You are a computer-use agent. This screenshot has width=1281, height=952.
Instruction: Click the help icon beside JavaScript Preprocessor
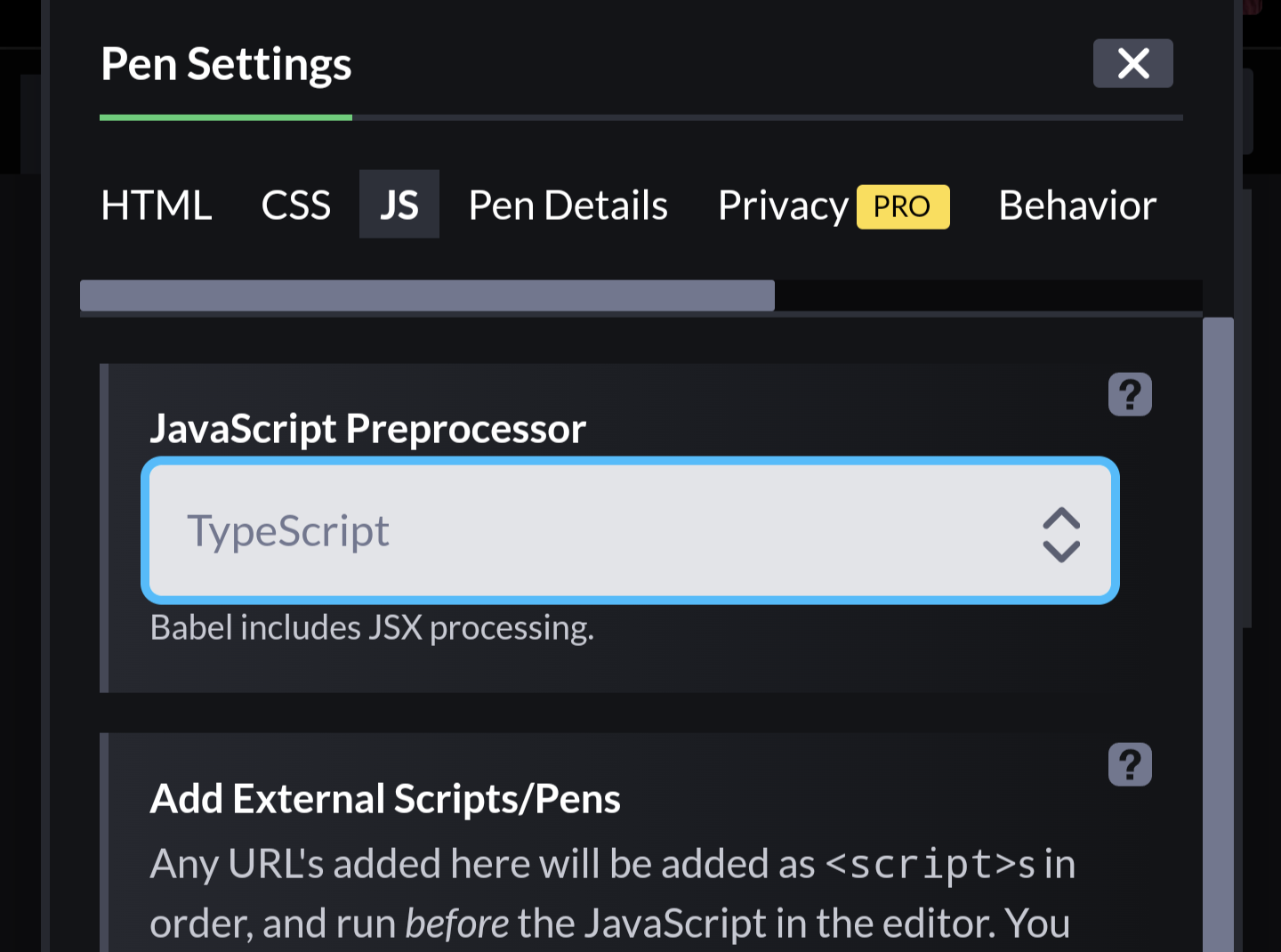[1130, 394]
